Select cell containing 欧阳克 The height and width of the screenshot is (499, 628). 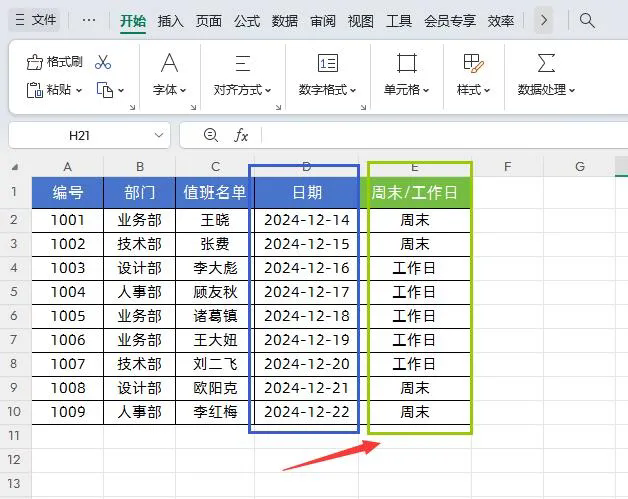(215, 388)
